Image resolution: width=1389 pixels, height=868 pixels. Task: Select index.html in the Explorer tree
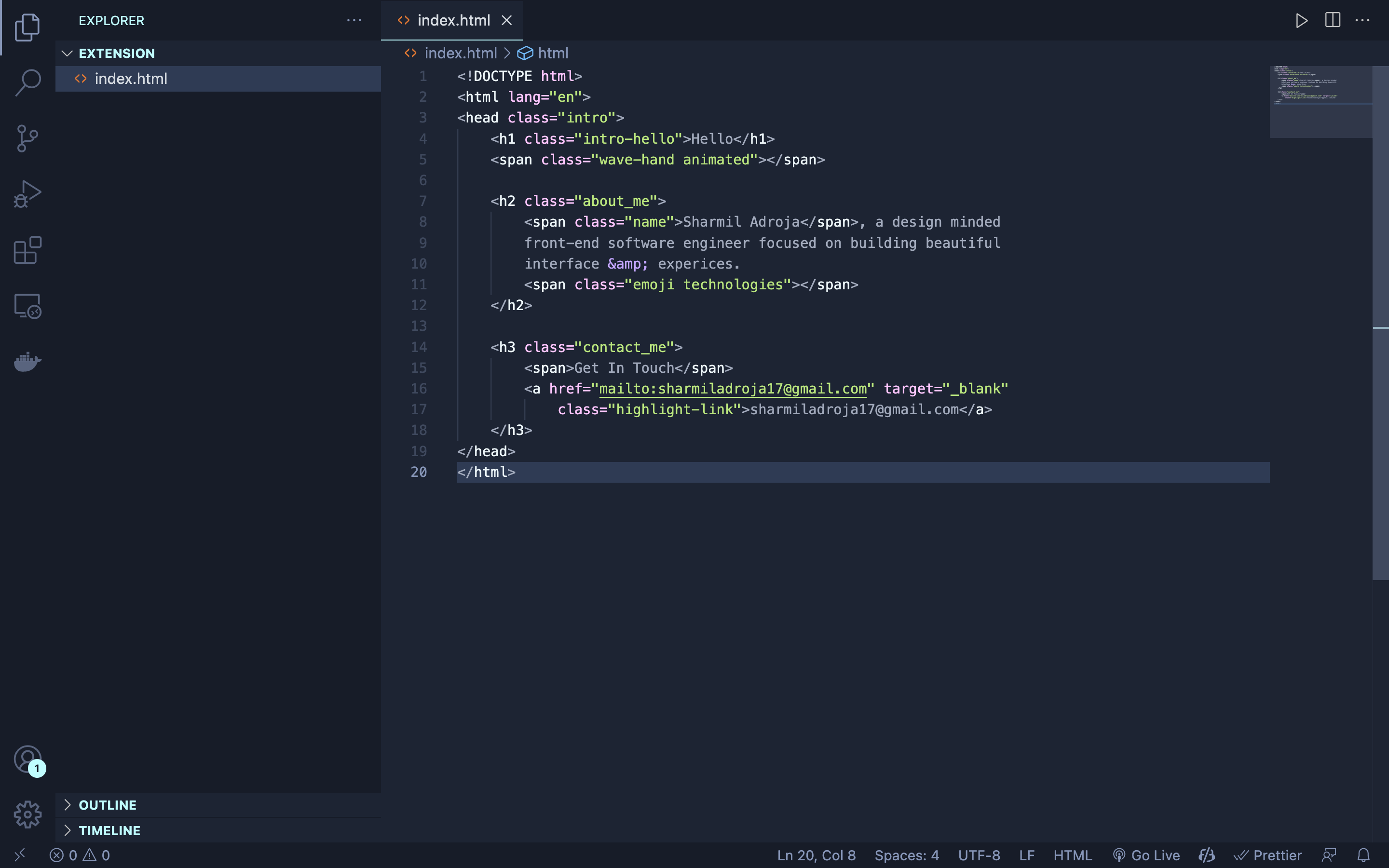[x=218, y=79]
